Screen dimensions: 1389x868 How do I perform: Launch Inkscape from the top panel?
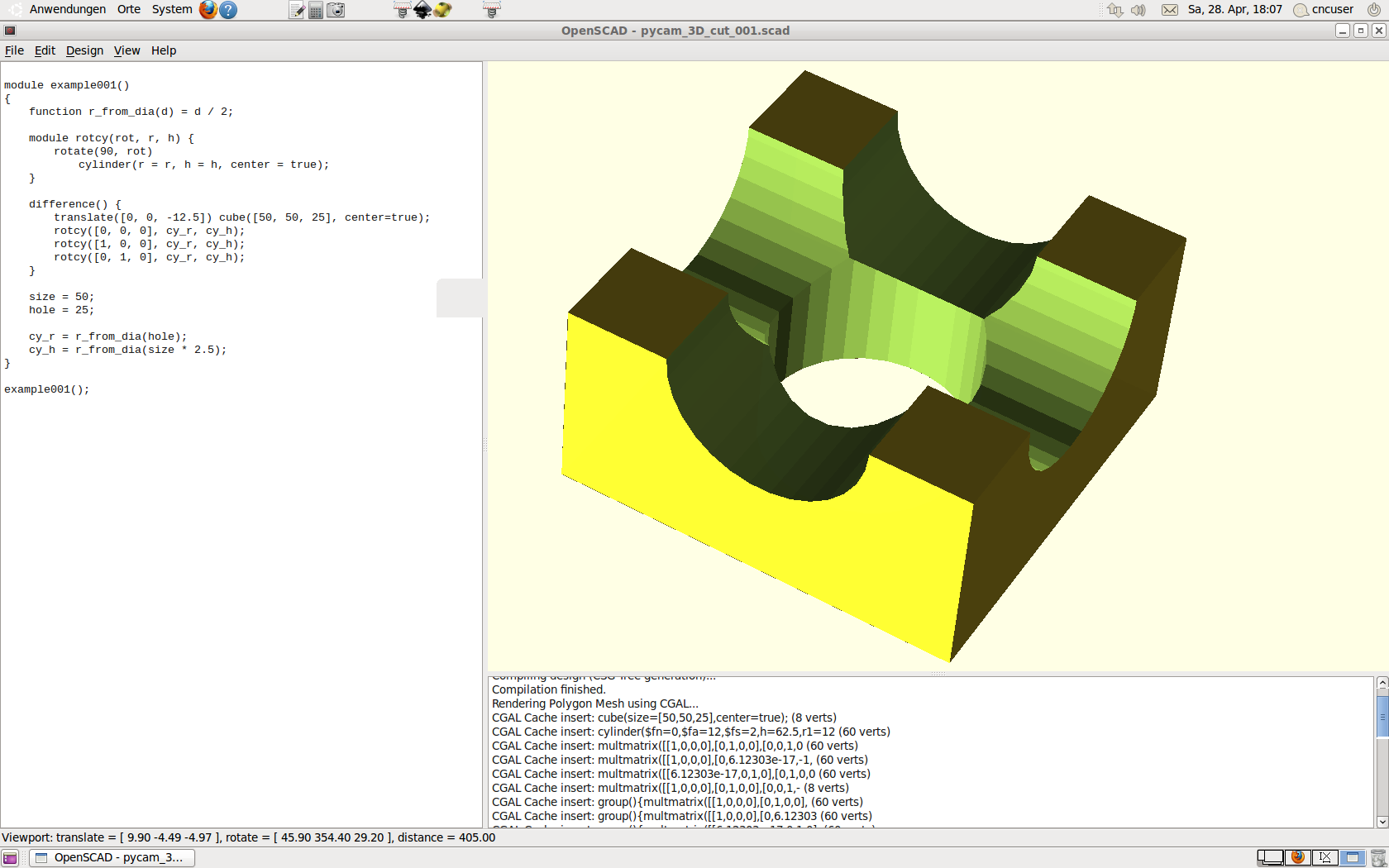pyautogui.click(x=422, y=10)
